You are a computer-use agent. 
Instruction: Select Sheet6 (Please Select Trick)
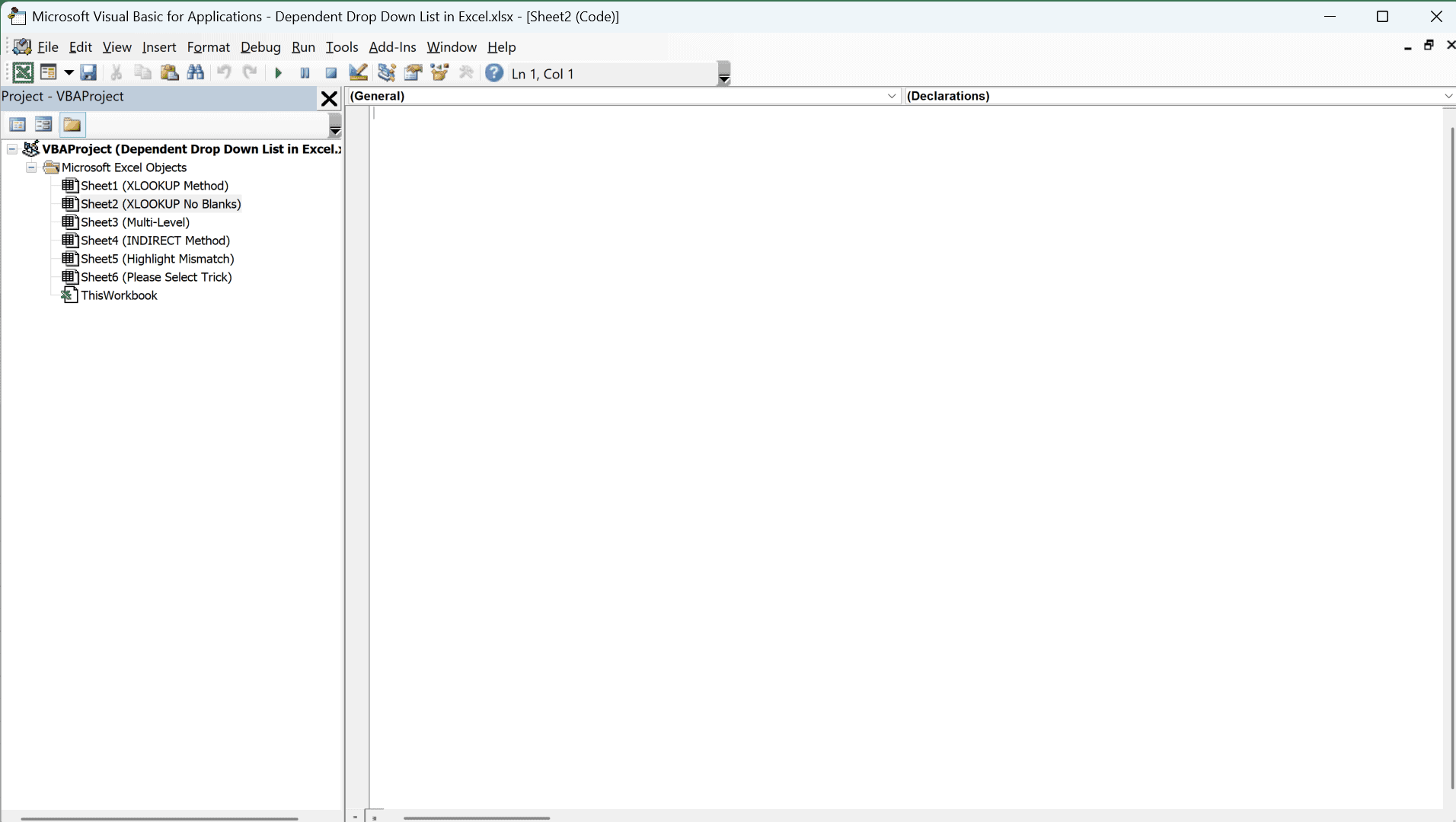tap(156, 277)
